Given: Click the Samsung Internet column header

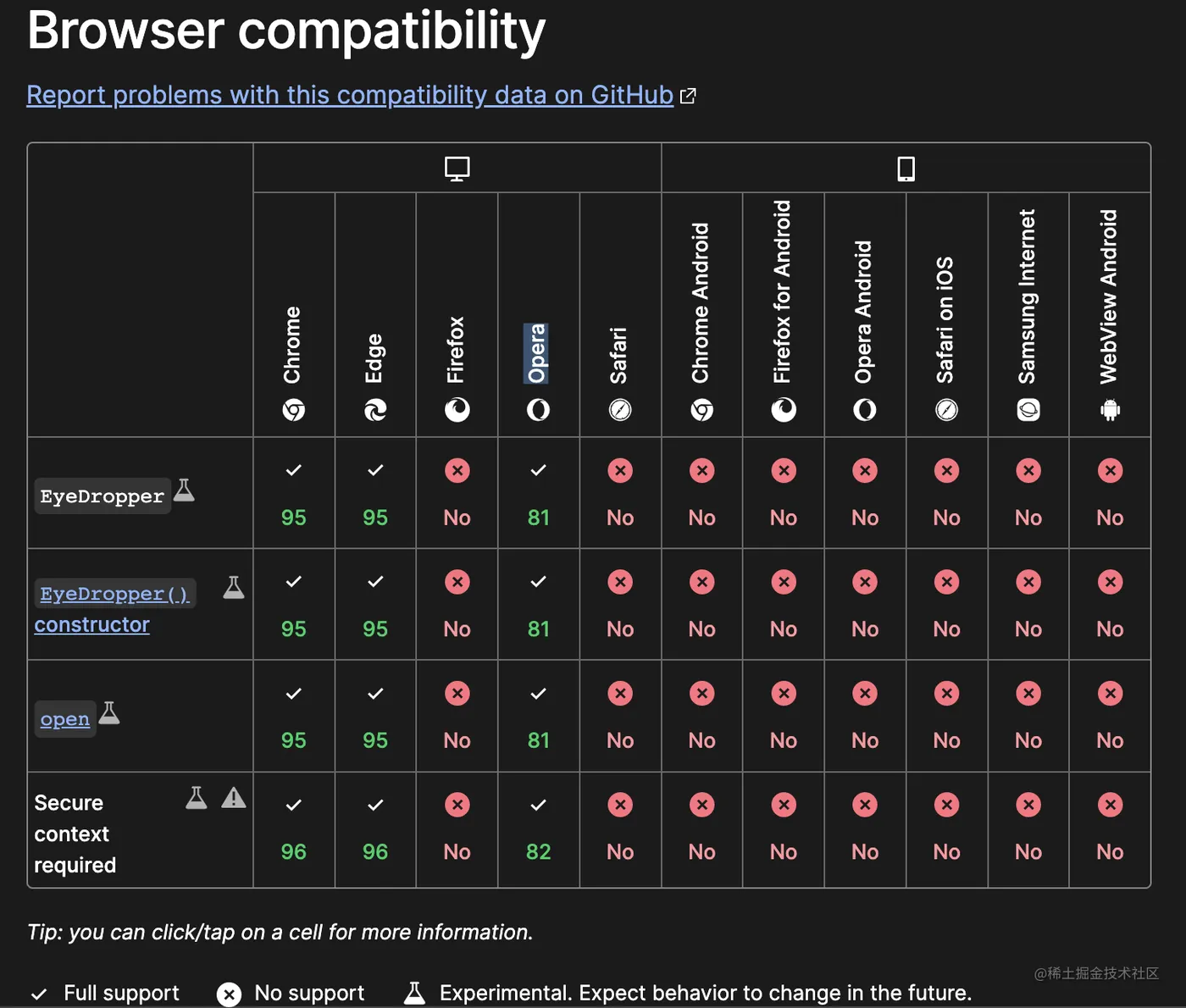Looking at the screenshot, I should (1027, 296).
